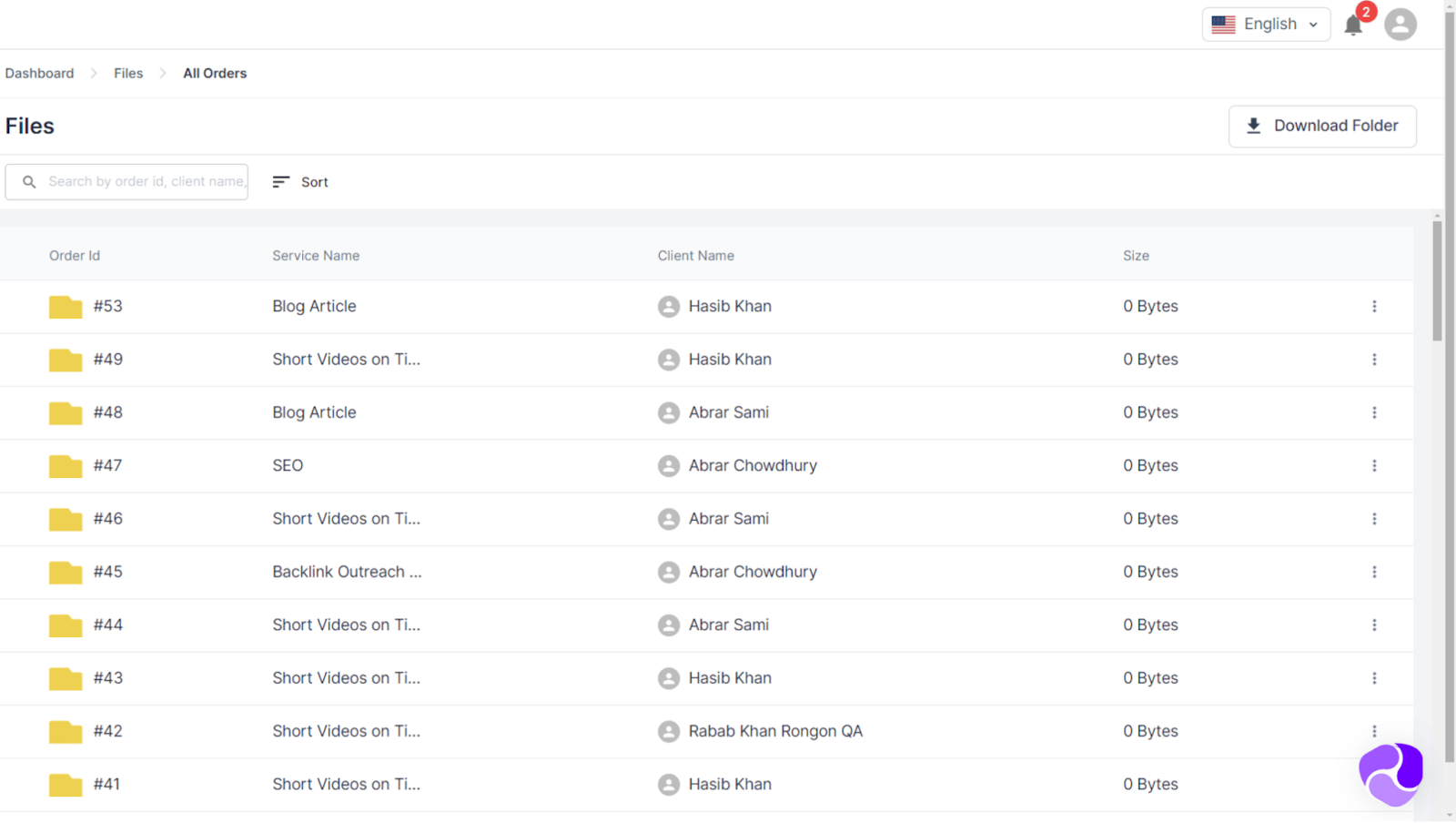
Task: Go to Dashboard breadcrumb
Action: (x=39, y=74)
